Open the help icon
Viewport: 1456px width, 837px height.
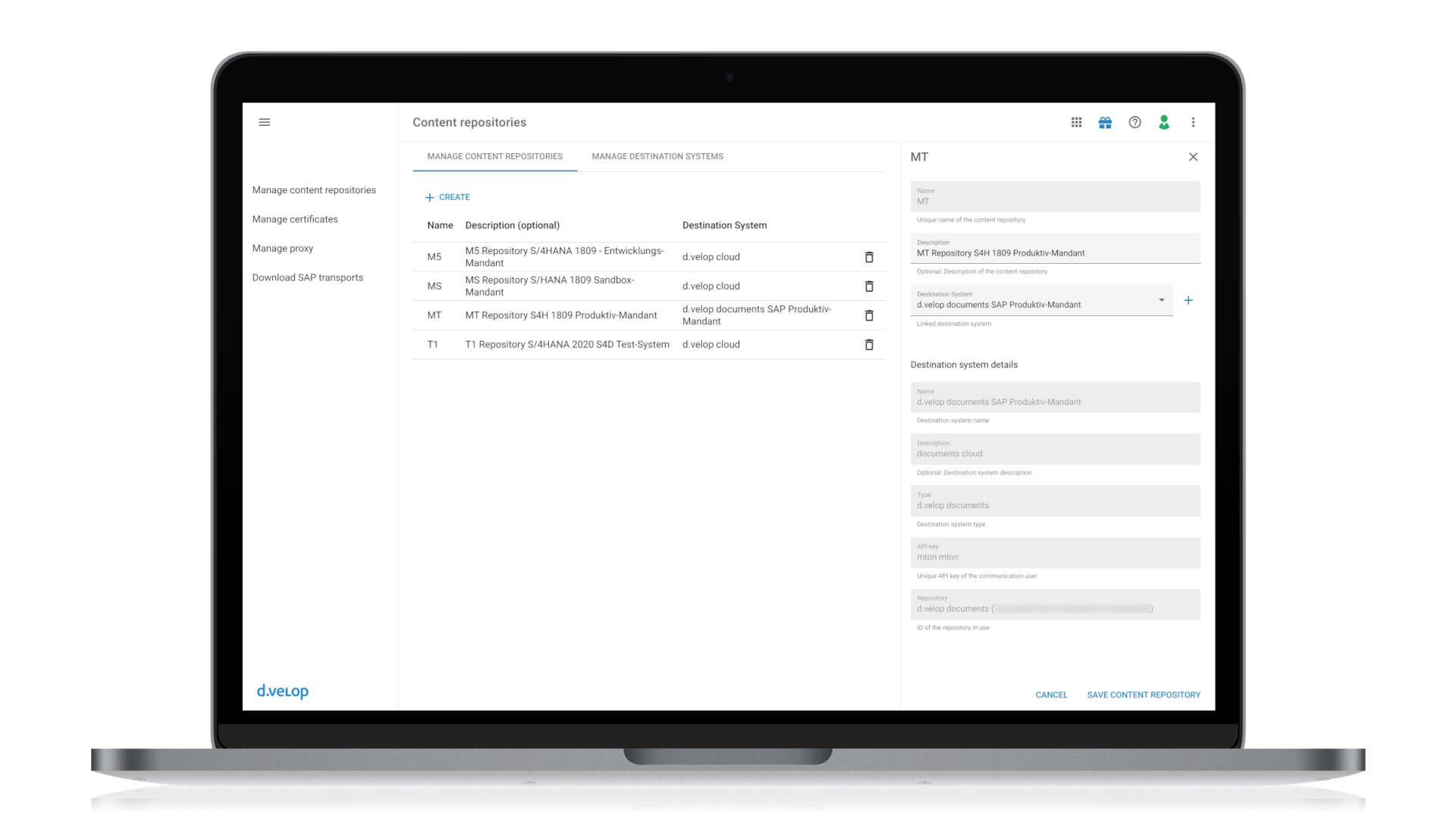tap(1134, 122)
